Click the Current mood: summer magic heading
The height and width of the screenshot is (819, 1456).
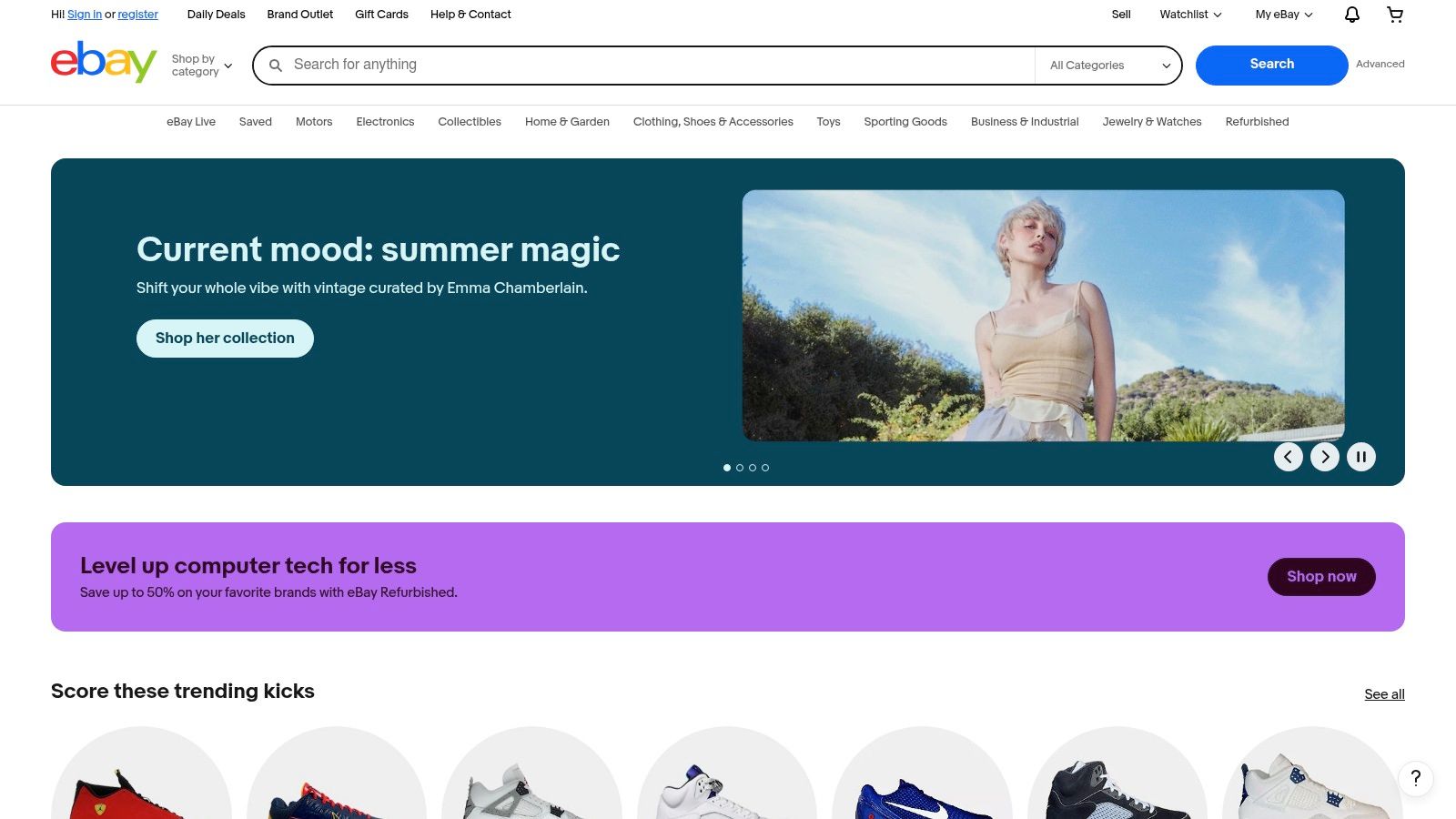click(378, 249)
